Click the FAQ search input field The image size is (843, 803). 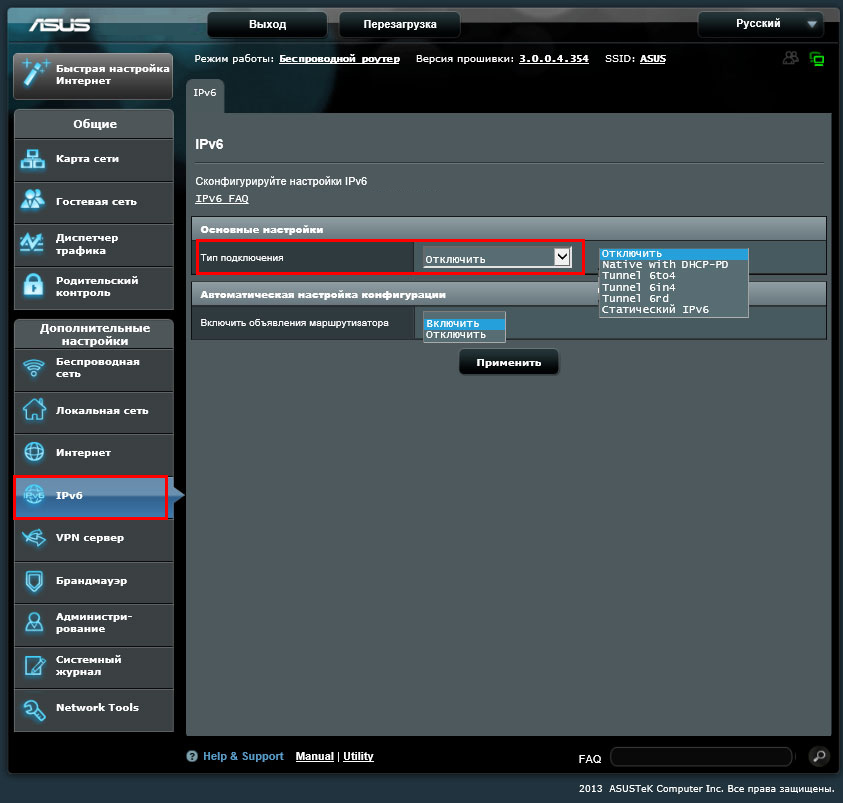[x=700, y=757]
